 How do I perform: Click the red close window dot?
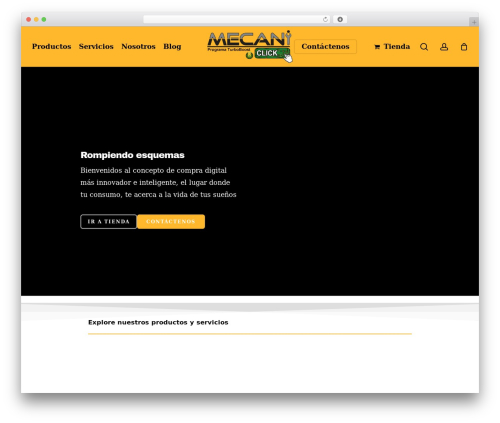pyautogui.click(x=29, y=19)
